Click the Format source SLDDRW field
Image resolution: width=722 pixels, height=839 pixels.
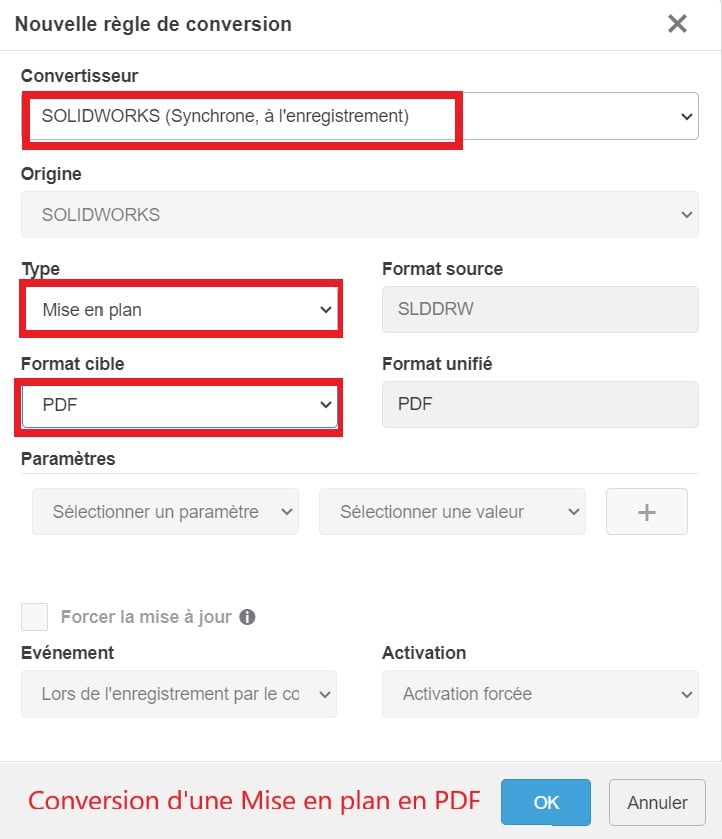[540, 310]
